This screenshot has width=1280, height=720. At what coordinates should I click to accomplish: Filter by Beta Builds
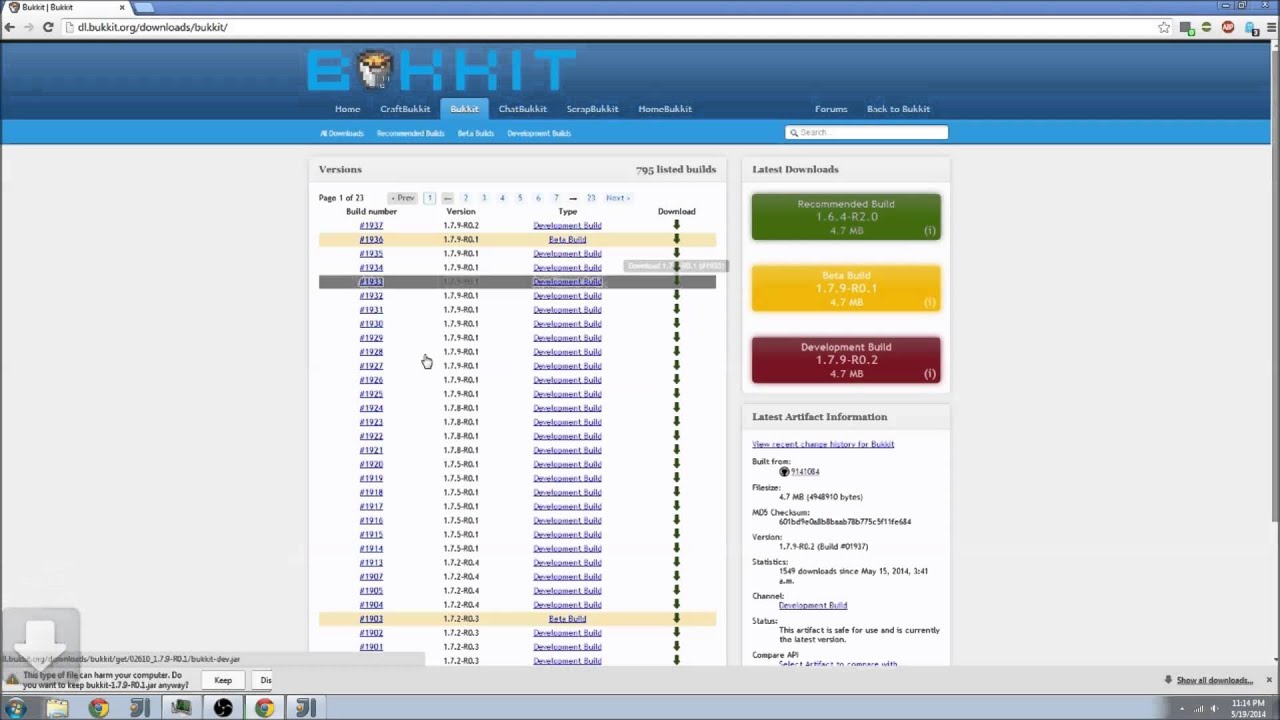[476, 133]
